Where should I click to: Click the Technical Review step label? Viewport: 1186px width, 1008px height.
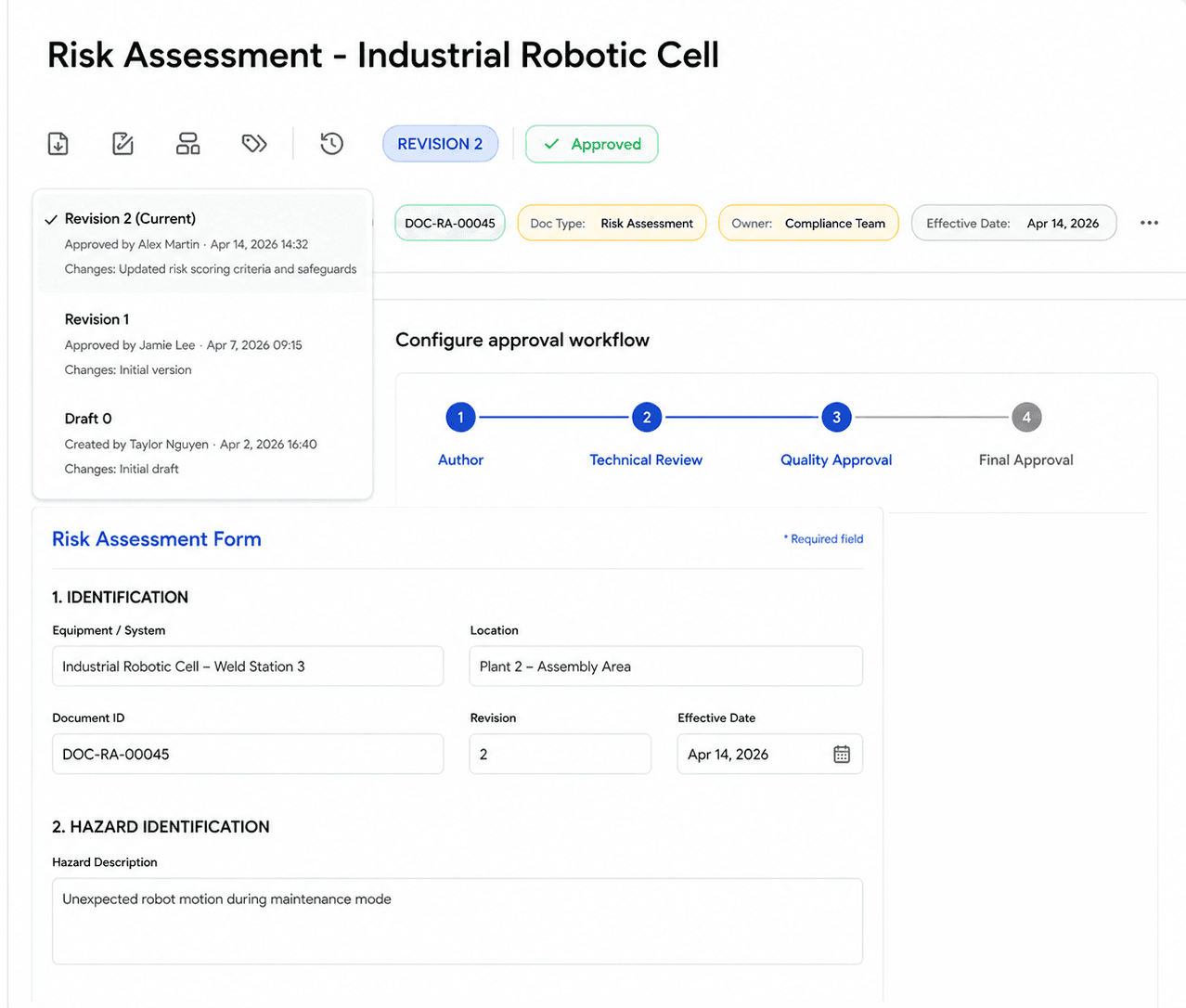[x=646, y=459]
